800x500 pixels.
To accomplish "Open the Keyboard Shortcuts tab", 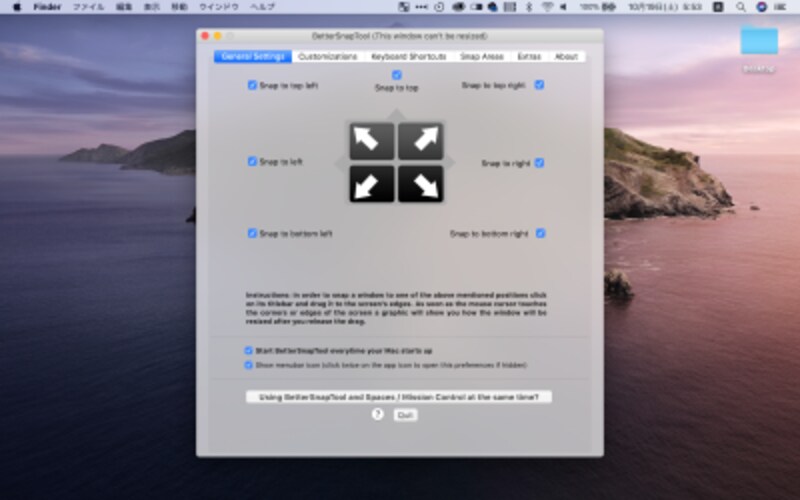I will click(x=409, y=56).
